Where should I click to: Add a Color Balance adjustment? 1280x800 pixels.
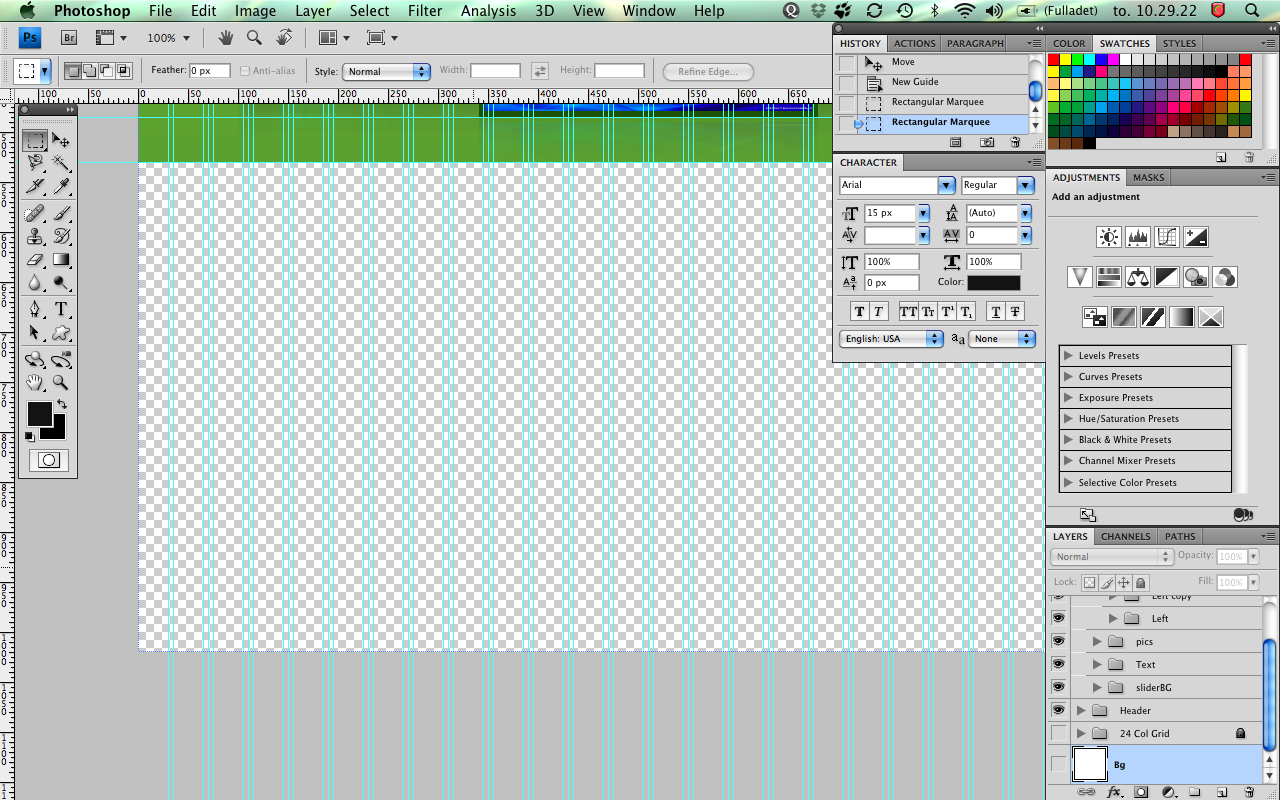coord(1138,277)
